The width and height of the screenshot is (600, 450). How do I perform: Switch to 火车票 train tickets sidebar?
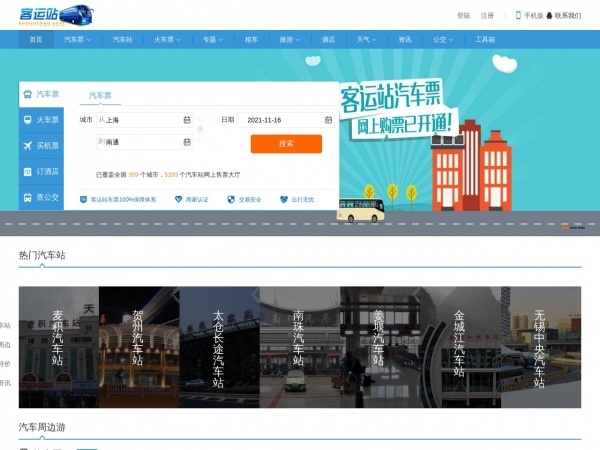(x=42, y=120)
